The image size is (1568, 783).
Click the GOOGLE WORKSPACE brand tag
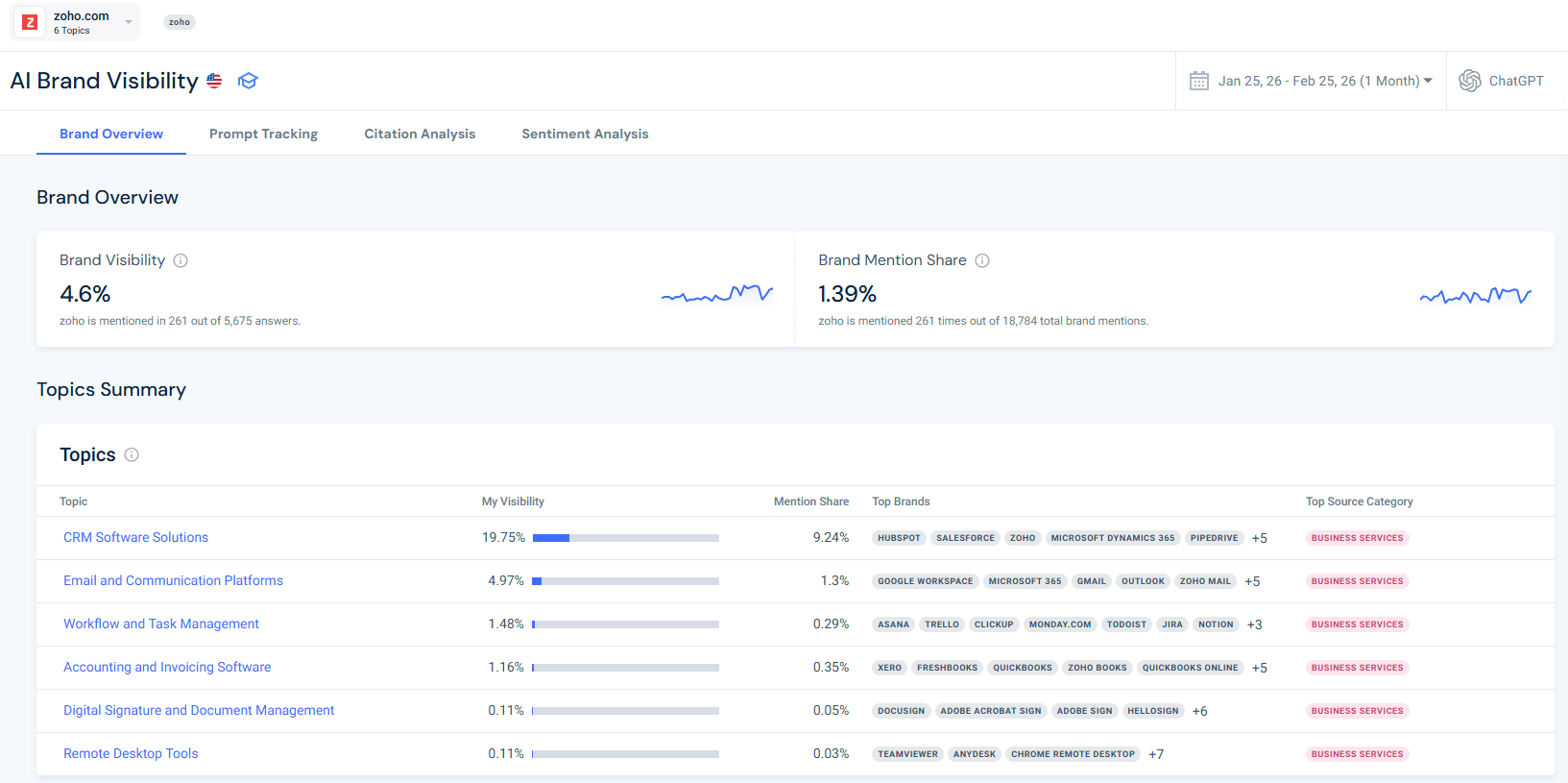click(x=925, y=581)
